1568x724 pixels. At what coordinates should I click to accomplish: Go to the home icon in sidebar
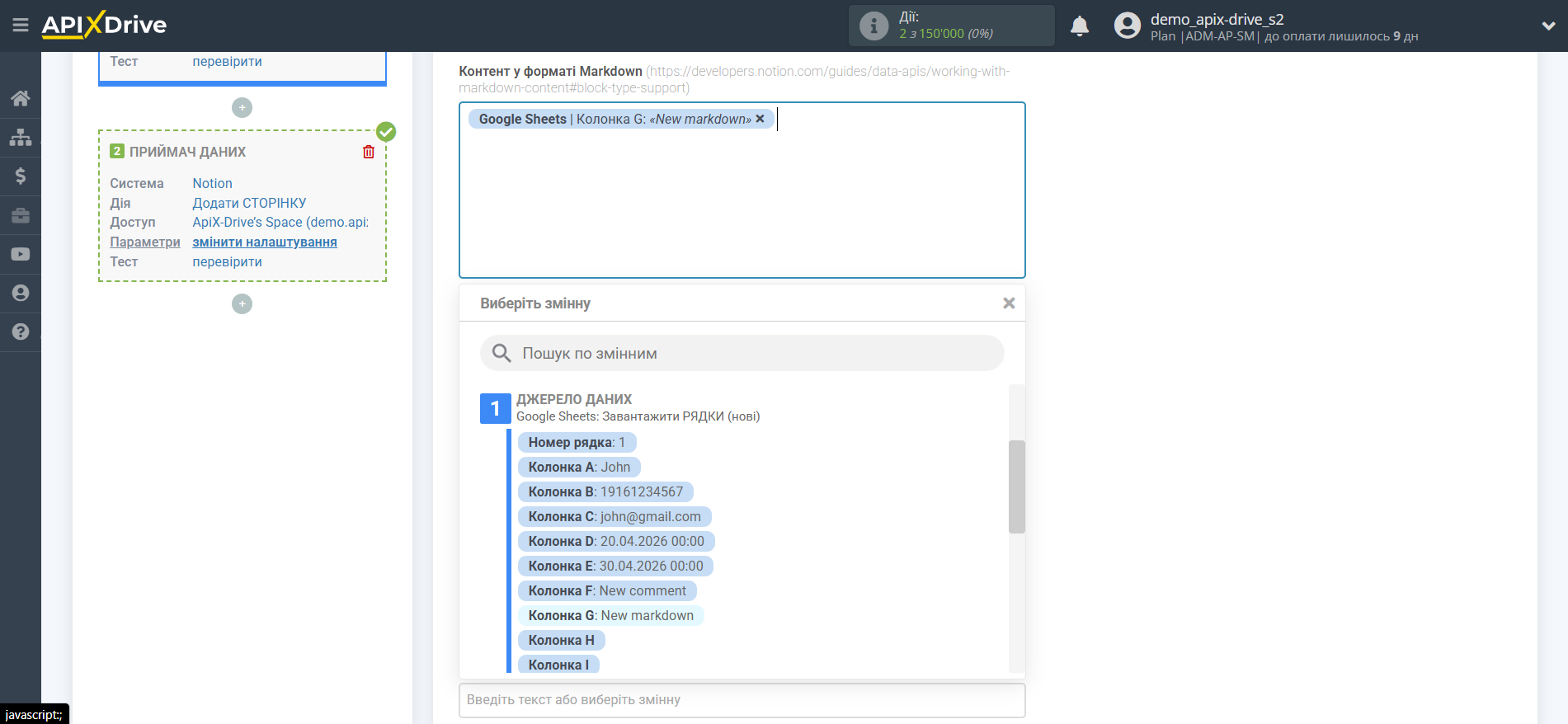point(21,98)
